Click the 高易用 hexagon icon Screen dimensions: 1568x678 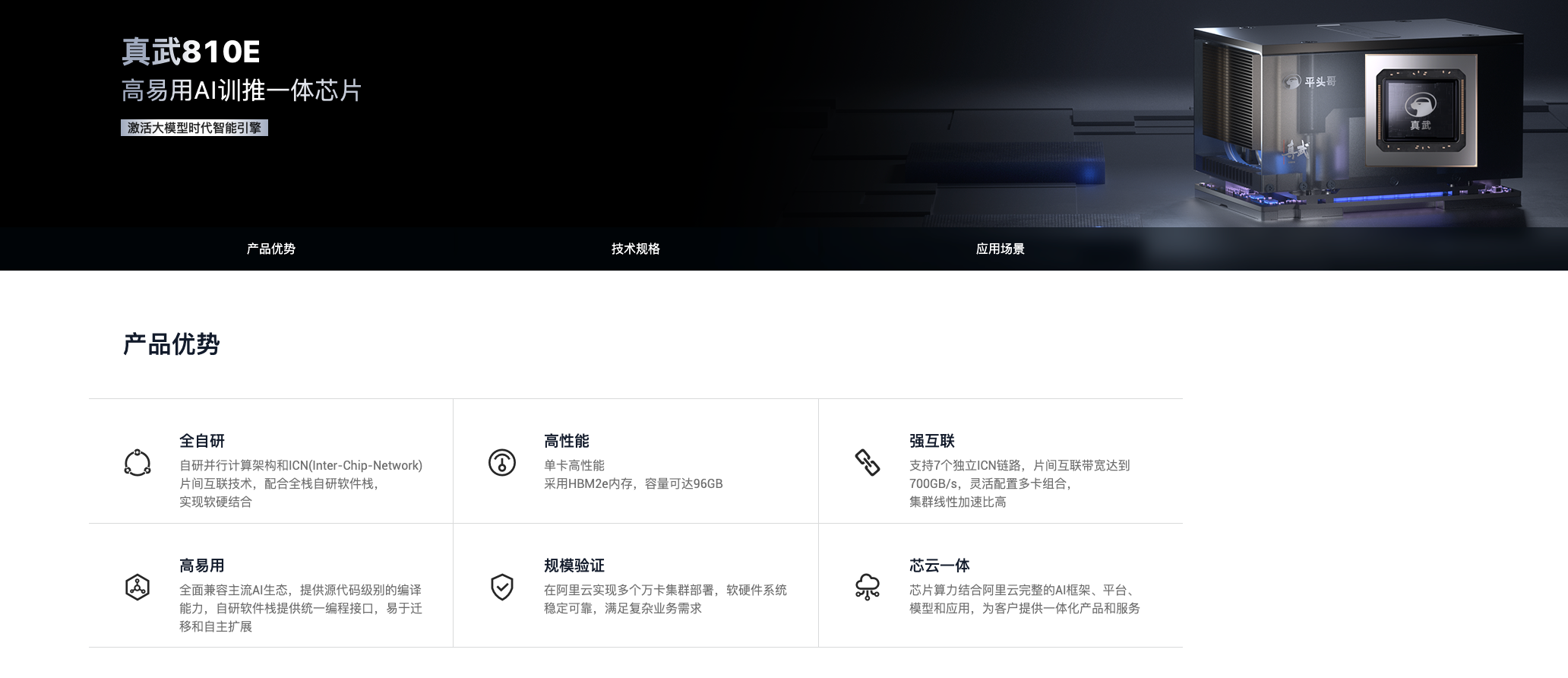138,587
